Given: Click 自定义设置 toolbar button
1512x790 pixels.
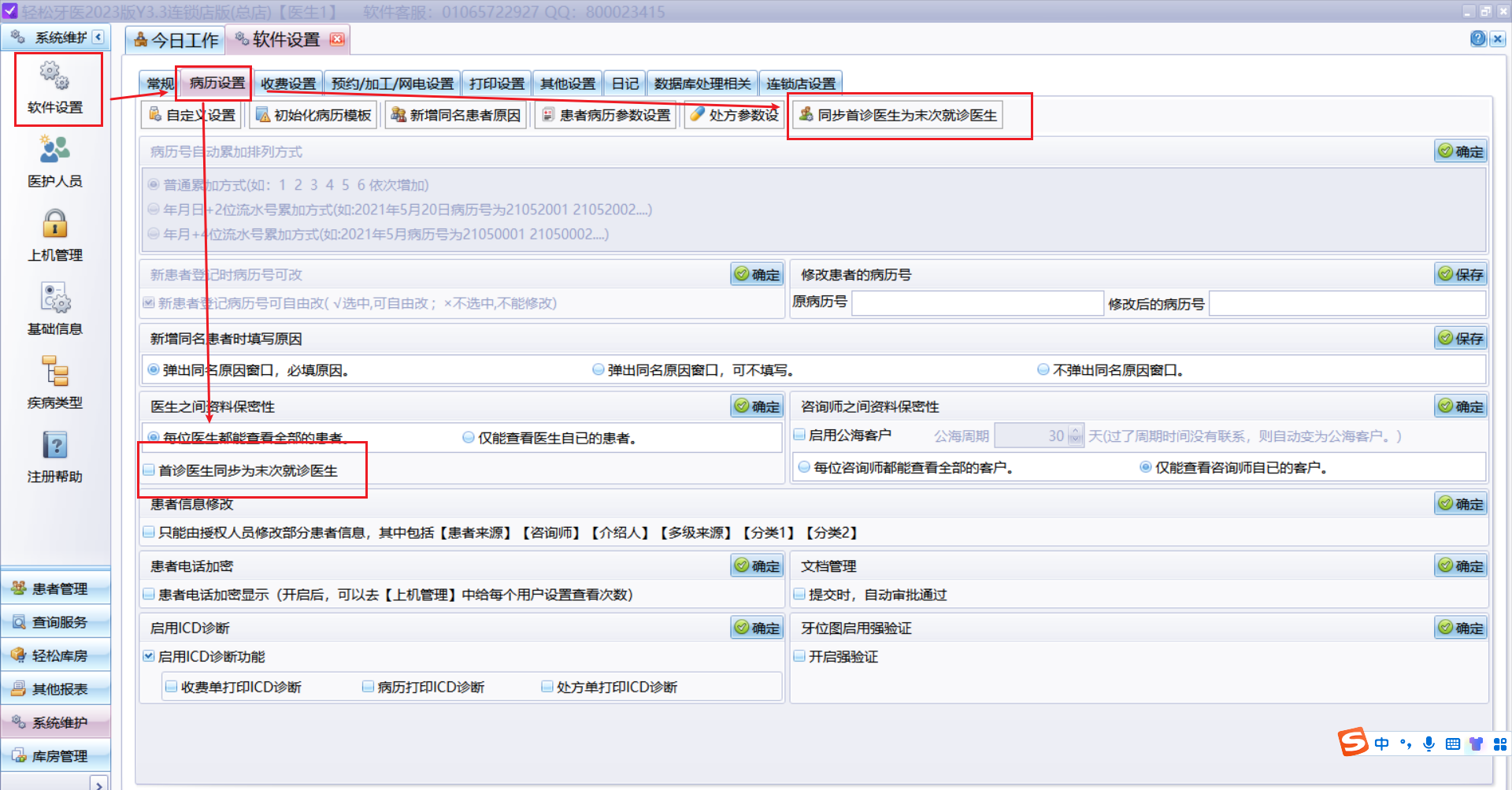Looking at the screenshot, I should (x=192, y=115).
